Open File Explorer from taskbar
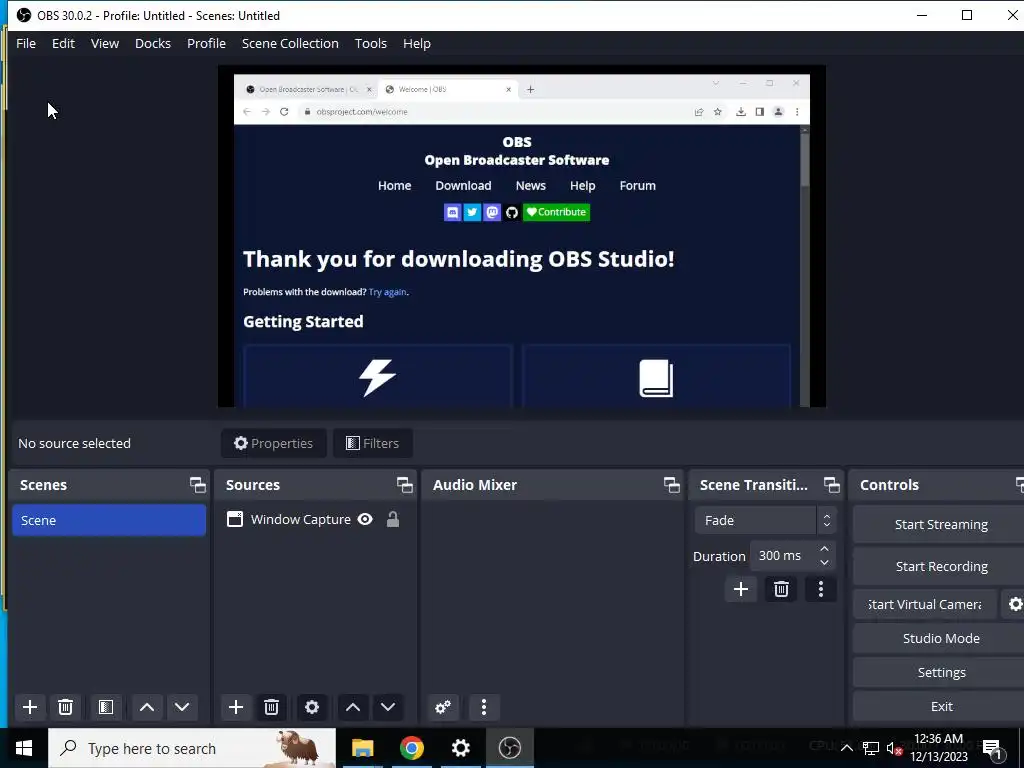This screenshot has width=1024, height=768. pyautogui.click(x=362, y=748)
